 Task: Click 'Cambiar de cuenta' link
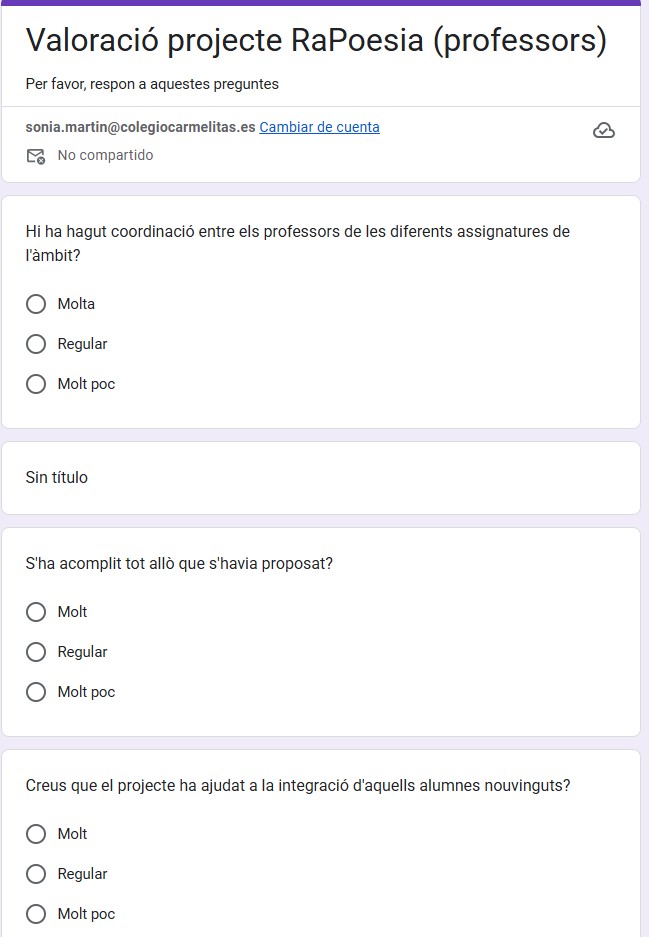pyautogui.click(x=319, y=127)
